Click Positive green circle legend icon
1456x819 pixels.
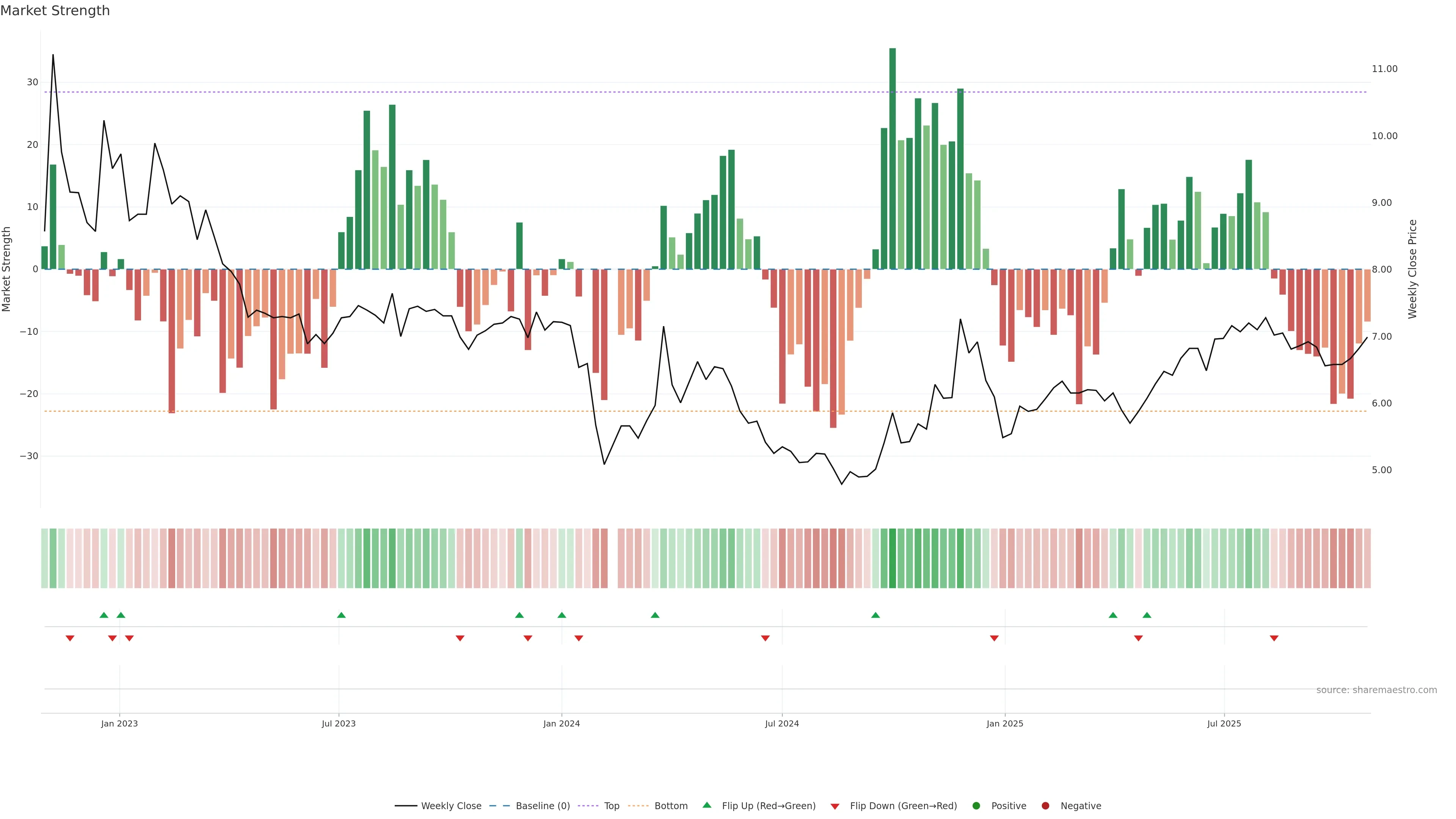[x=976, y=806]
